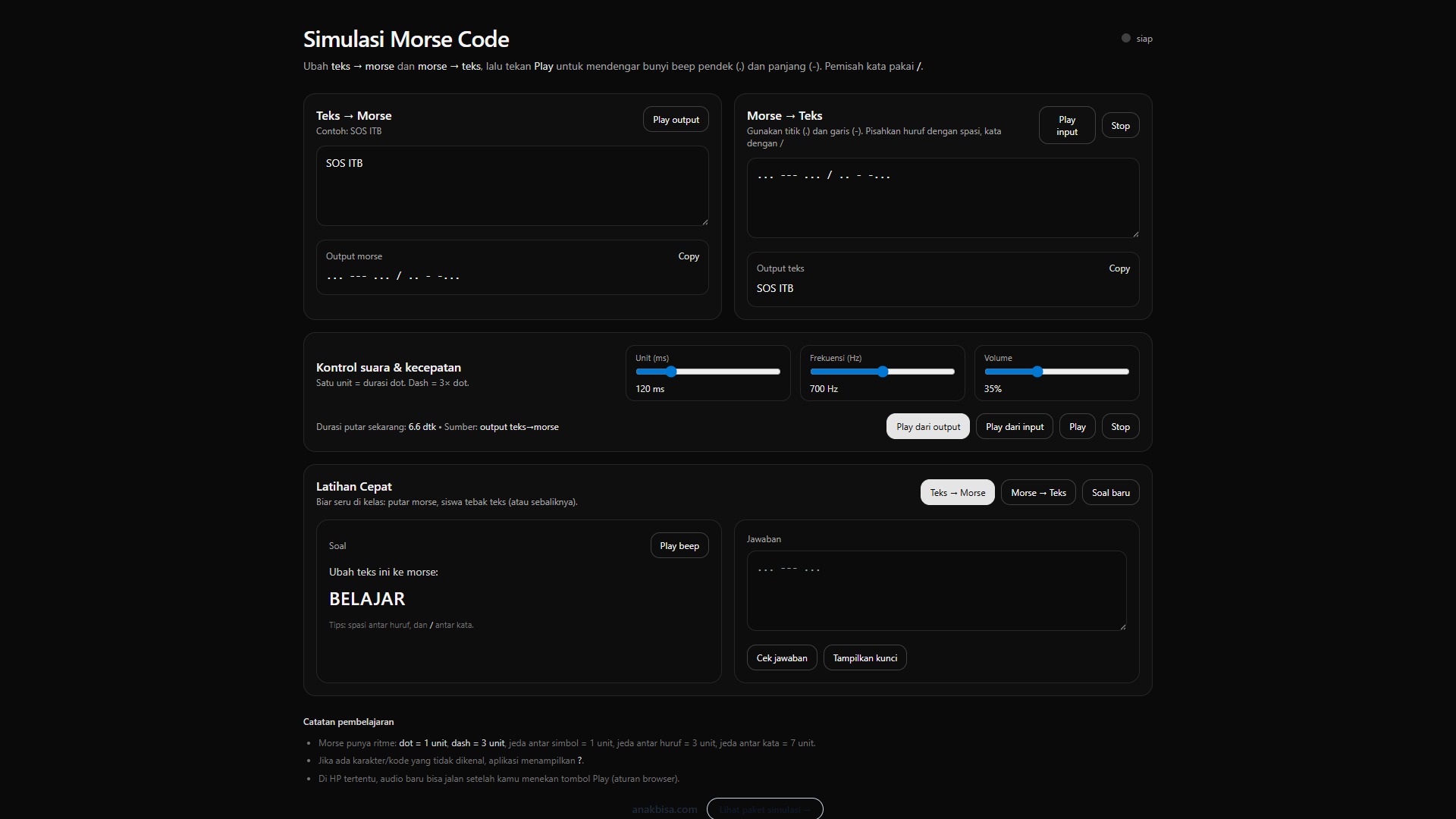
Task: Generate a new question with Soal baru
Action: point(1110,493)
